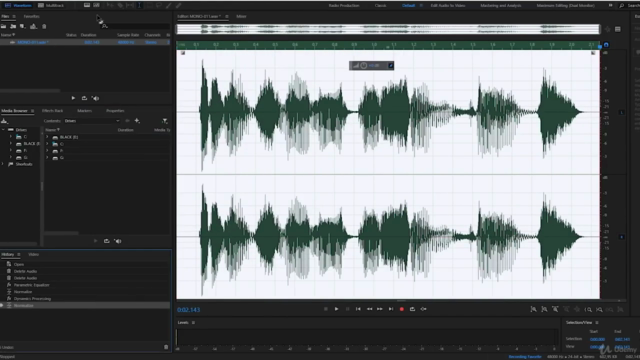Click add shortcut star icon in Media Browser
The height and width of the screenshot is (360, 640).
pos(137,121)
